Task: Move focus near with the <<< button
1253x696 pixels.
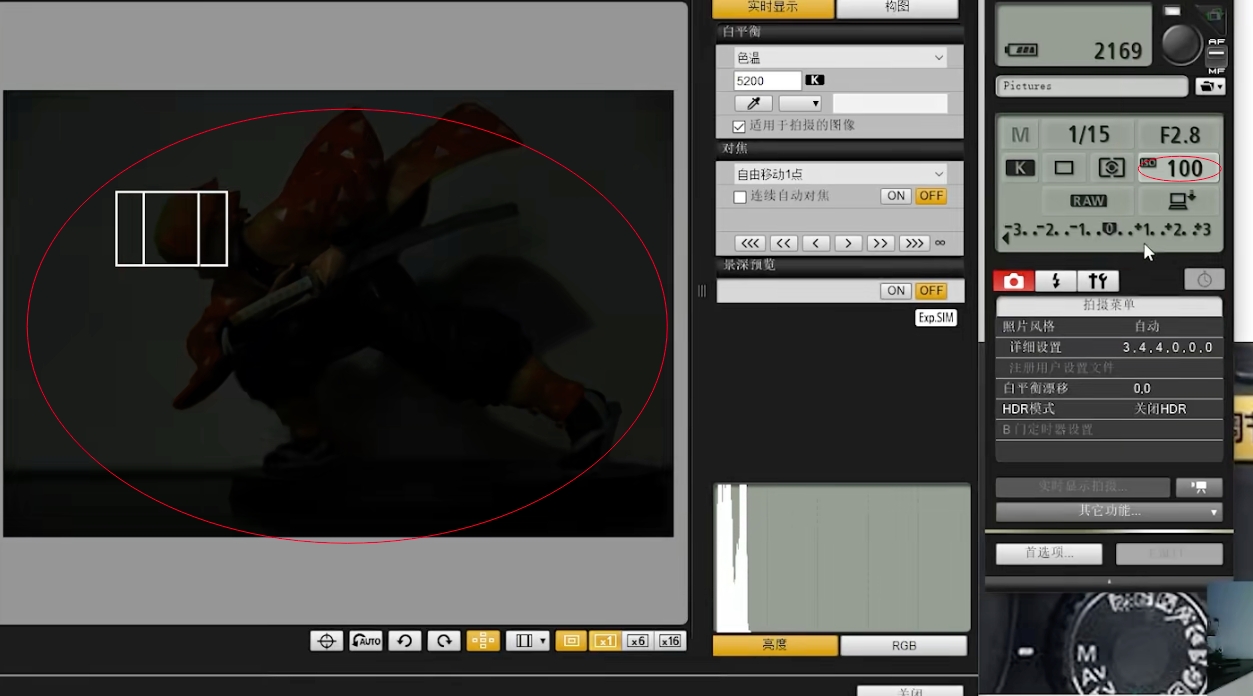Action: pyautogui.click(x=750, y=243)
